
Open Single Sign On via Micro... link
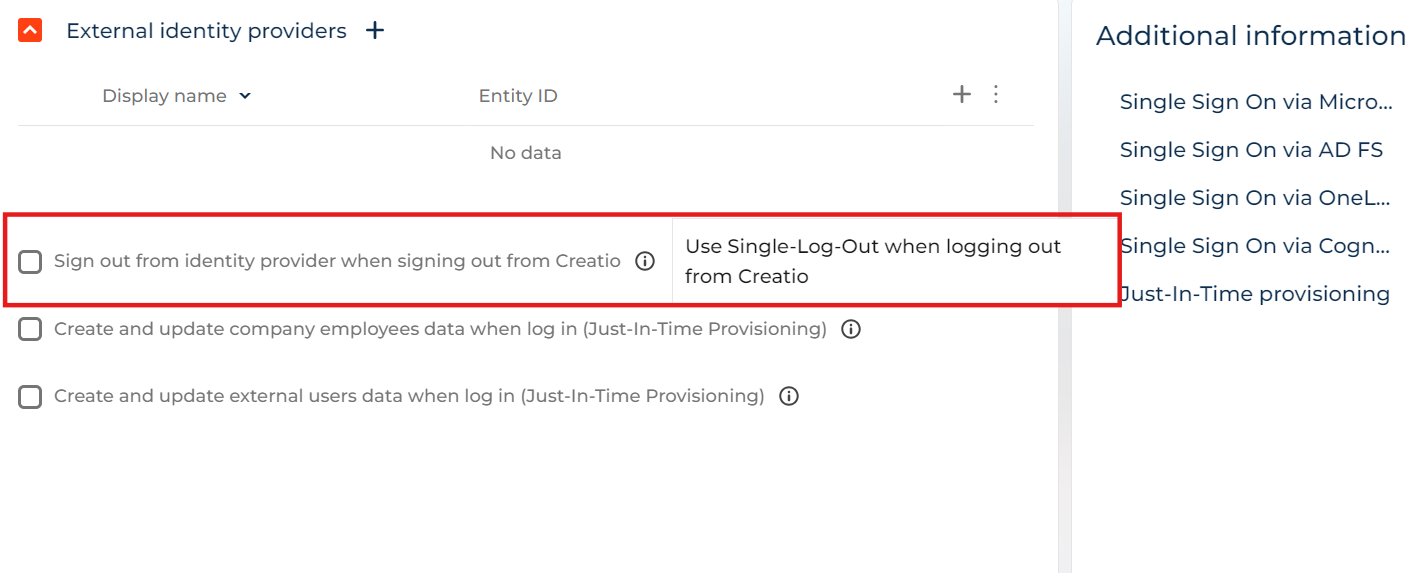click(1256, 102)
